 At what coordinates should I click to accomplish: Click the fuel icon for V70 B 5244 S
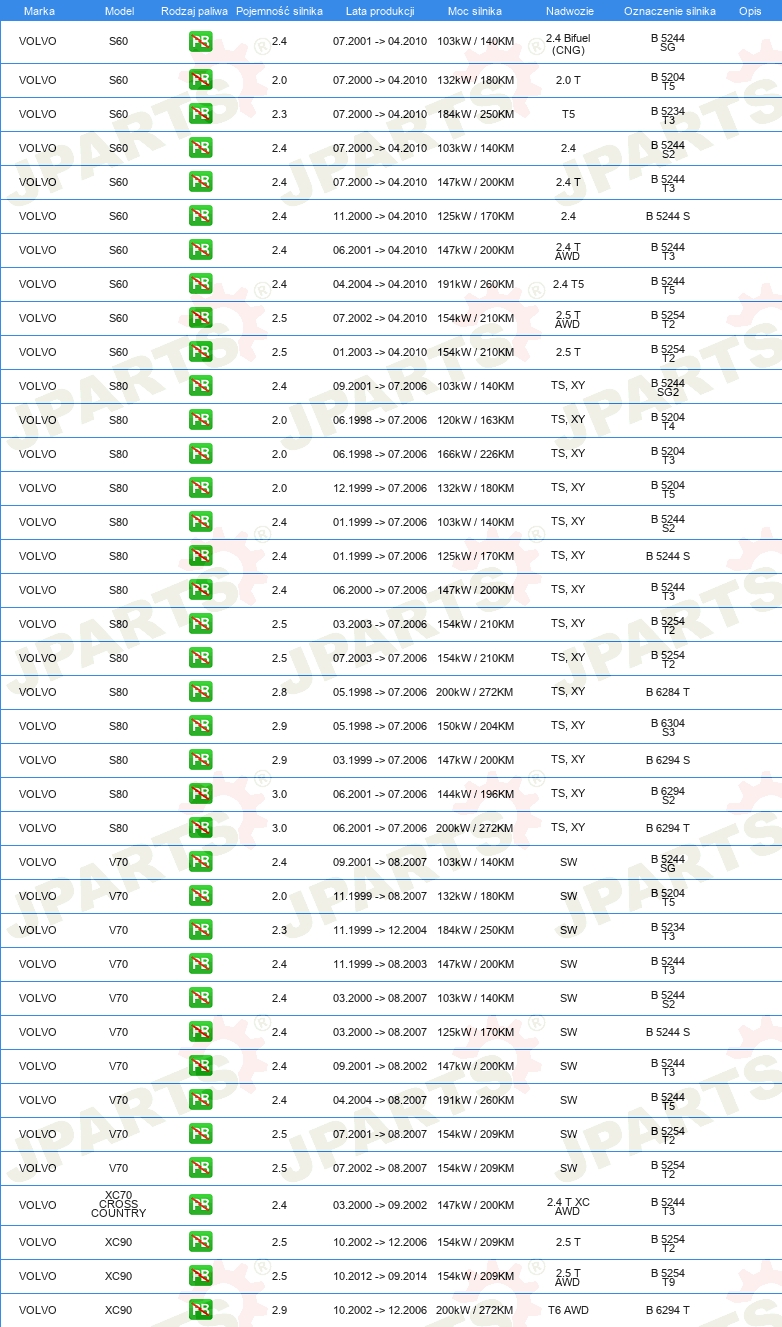(200, 1032)
